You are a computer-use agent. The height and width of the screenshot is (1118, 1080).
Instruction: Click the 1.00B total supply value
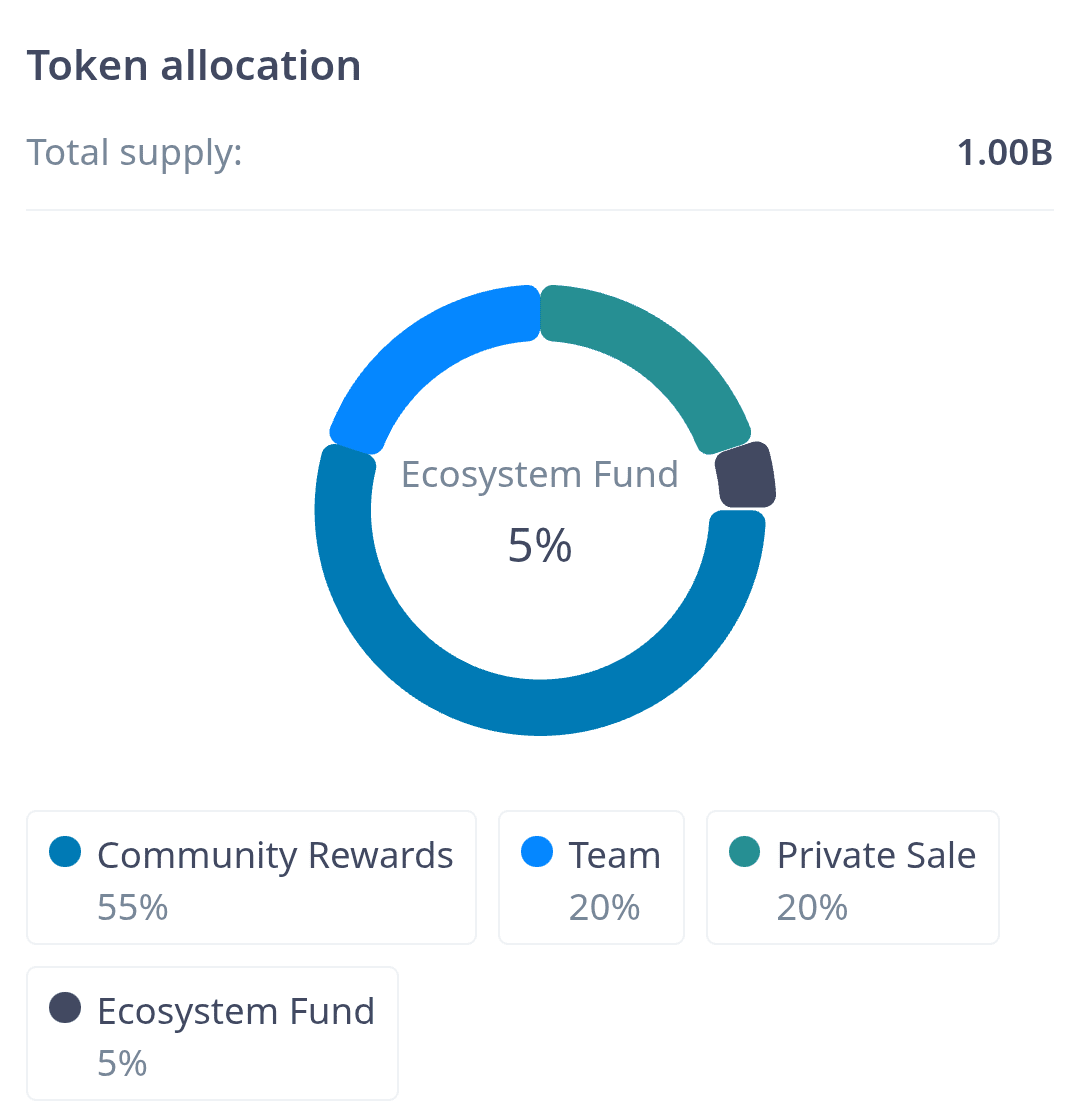1004,153
